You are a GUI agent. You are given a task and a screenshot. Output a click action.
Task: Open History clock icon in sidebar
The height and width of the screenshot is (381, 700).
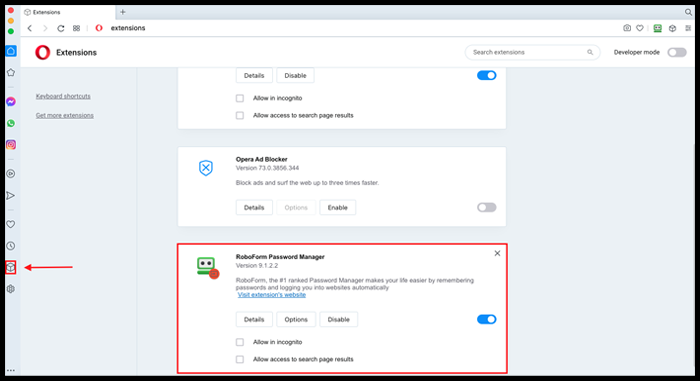click(x=11, y=246)
